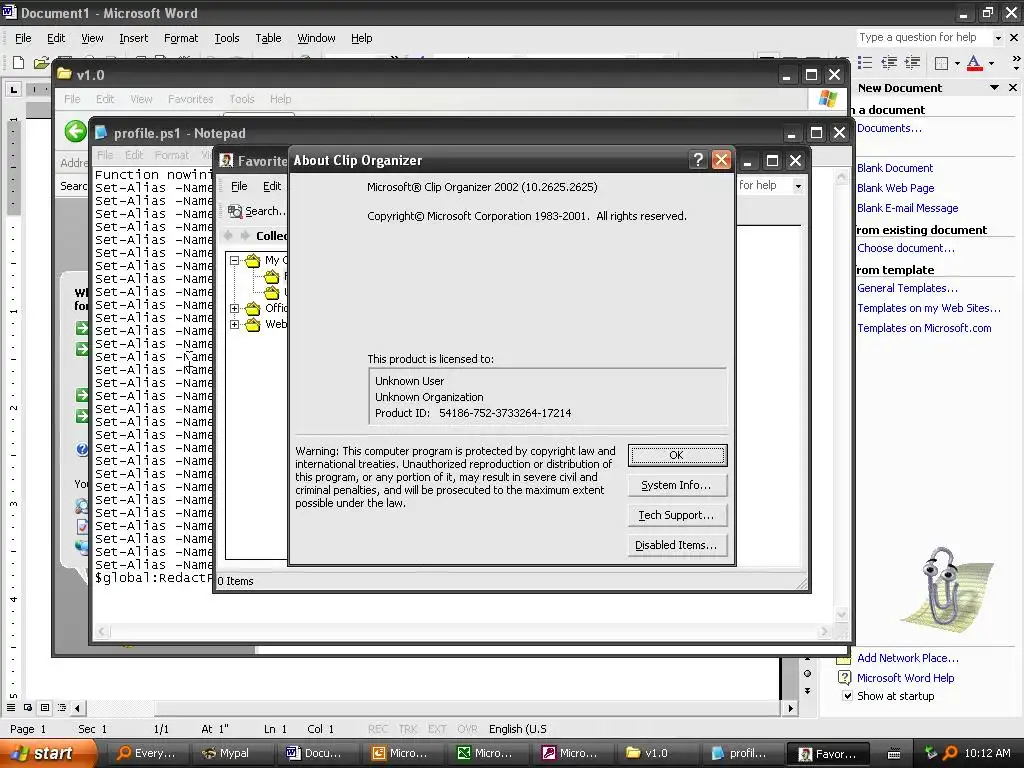Click My Collections folder icon in Clip Organizer tree
The height and width of the screenshot is (768, 1024).
pos(253,261)
